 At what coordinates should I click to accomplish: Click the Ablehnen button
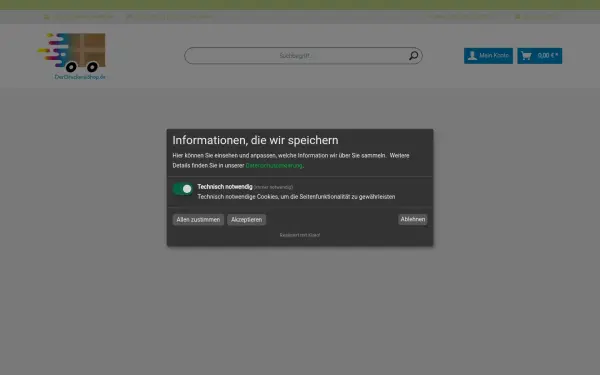pyautogui.click(x=413, y=219)
